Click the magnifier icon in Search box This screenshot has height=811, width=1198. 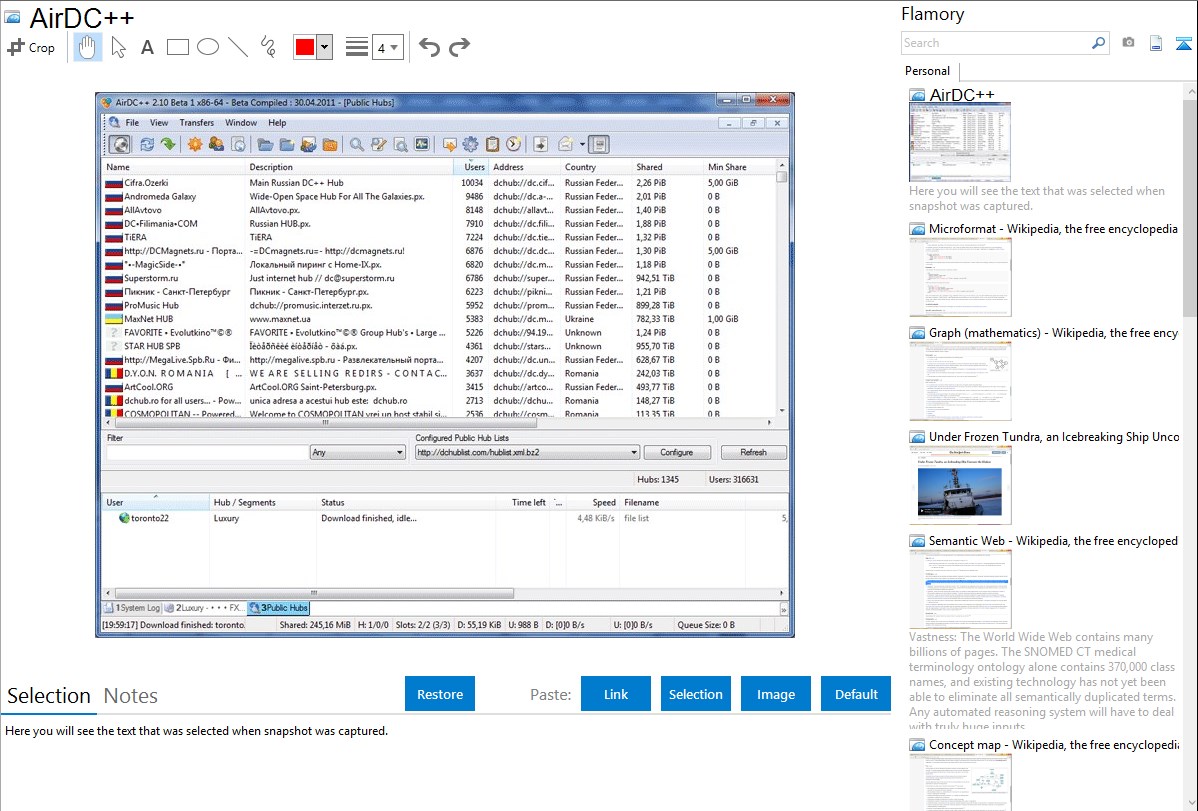(x=1098, y=43)
